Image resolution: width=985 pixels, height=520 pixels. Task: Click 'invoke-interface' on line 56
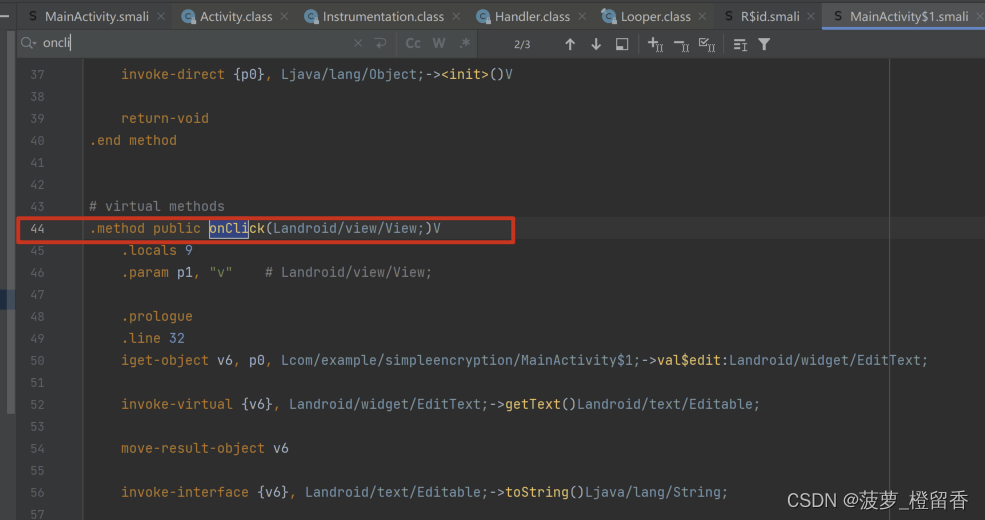[x=185, y=492]
